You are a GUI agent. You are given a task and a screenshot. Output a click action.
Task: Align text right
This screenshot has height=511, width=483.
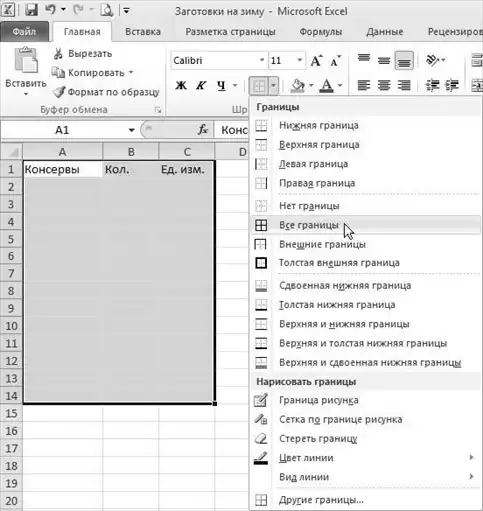404,85
